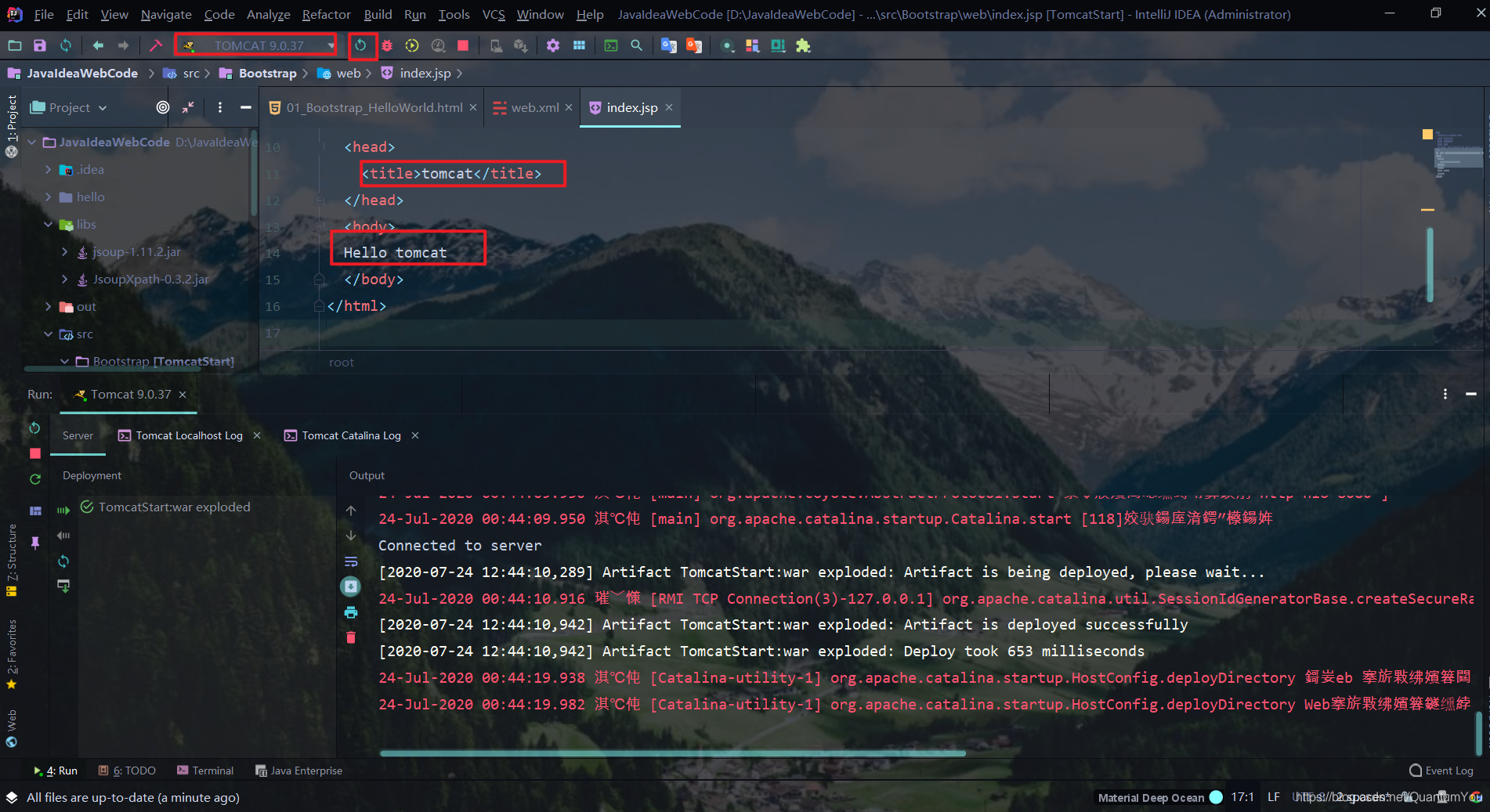
Task: Toggle the 2: Favorites tool window
Action: (x=12, y=654)
